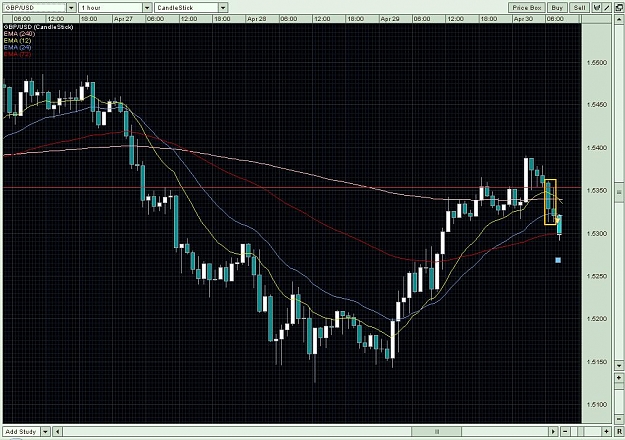Click the horizontal zoom out minus button
Screen dimensions: 625x440
click(x=565, y=432)
